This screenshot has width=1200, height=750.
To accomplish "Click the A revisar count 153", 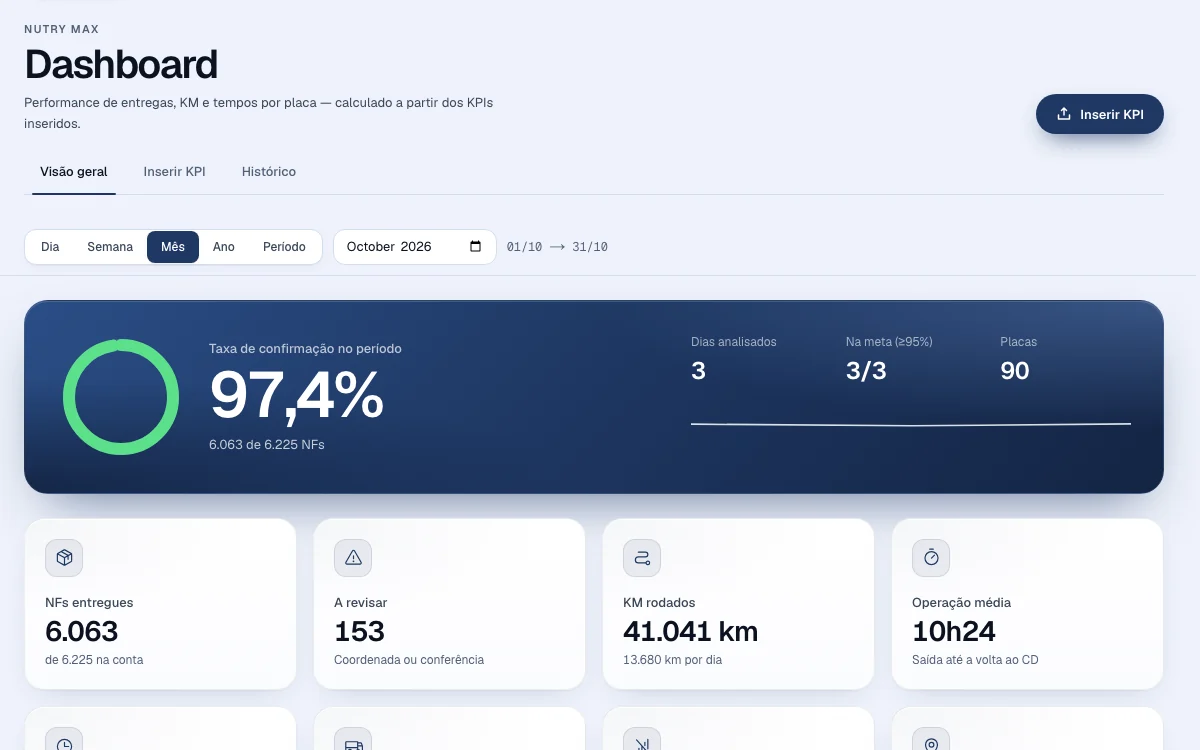I will (x=359, y=632).
